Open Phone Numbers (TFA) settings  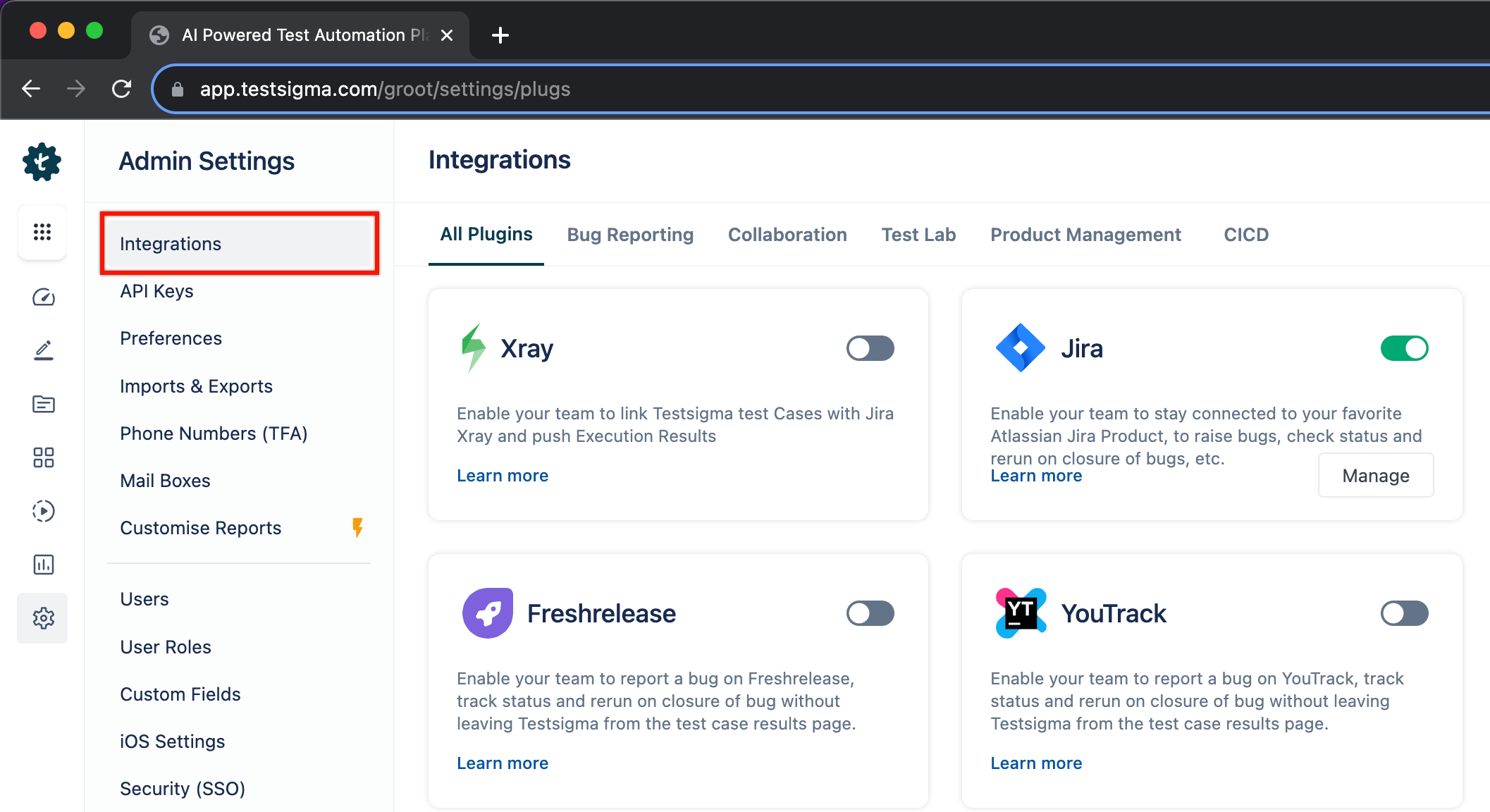click(x=214, y=433)
